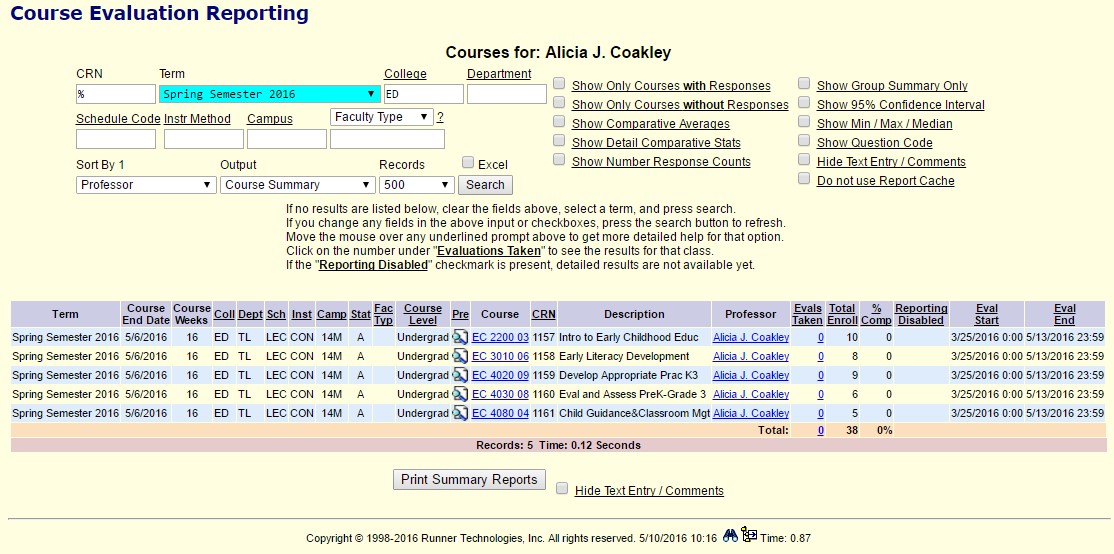Open the Records dropdown set to 500
This screenshot has width=1114, height=554.
click(x=416, y=185)
